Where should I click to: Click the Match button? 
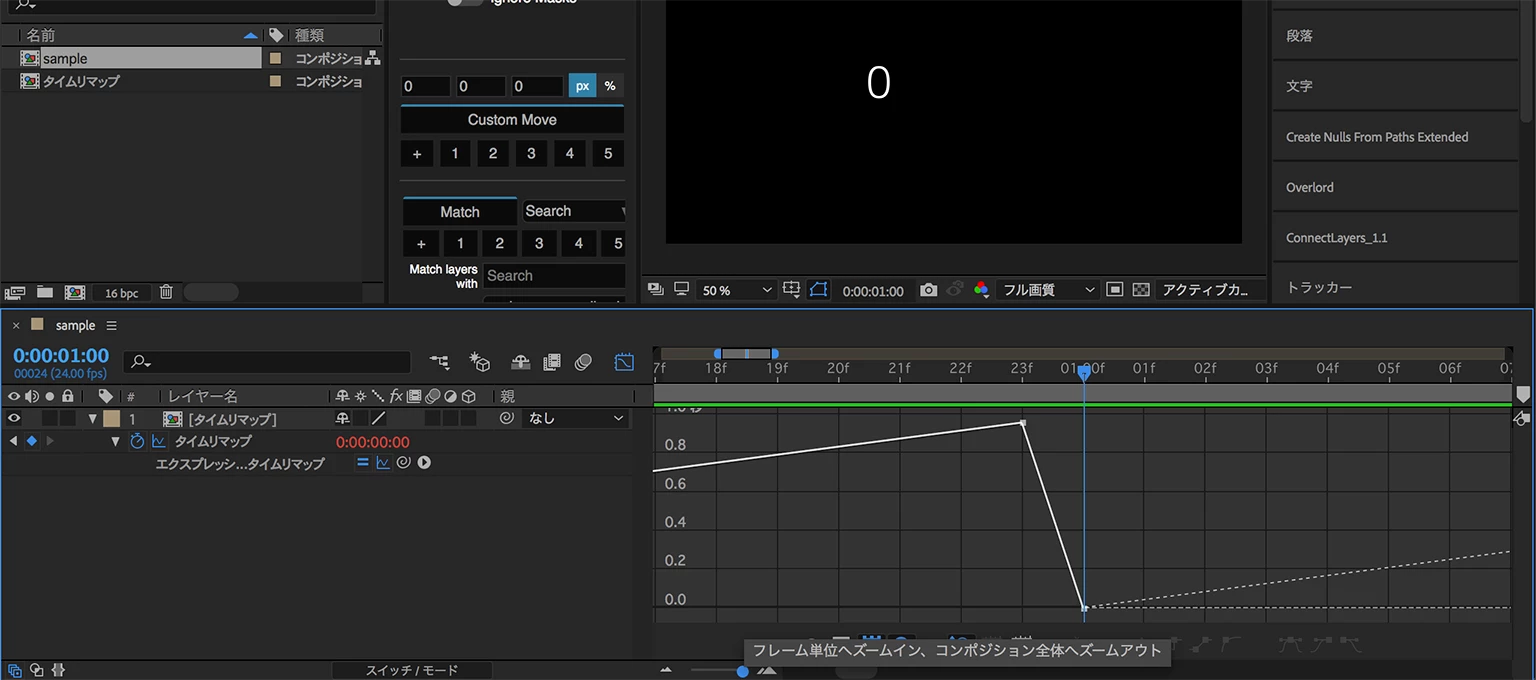pos(460,211)
